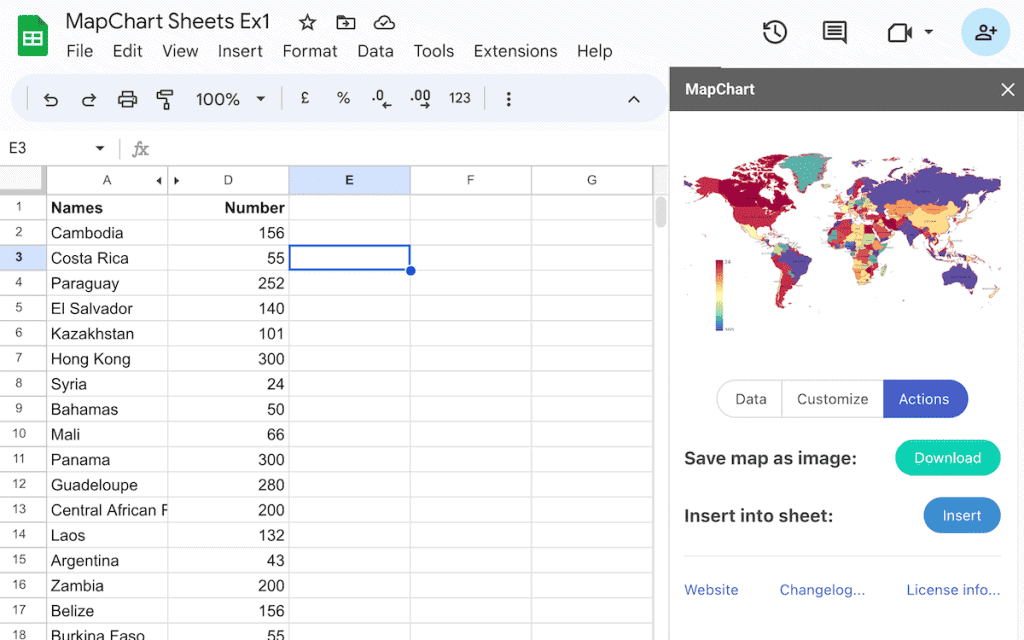The width and height of the screenshot is (1024, 640).
Task: Click the document title MapChart Sheets Ex1
Action: [168, 22]
